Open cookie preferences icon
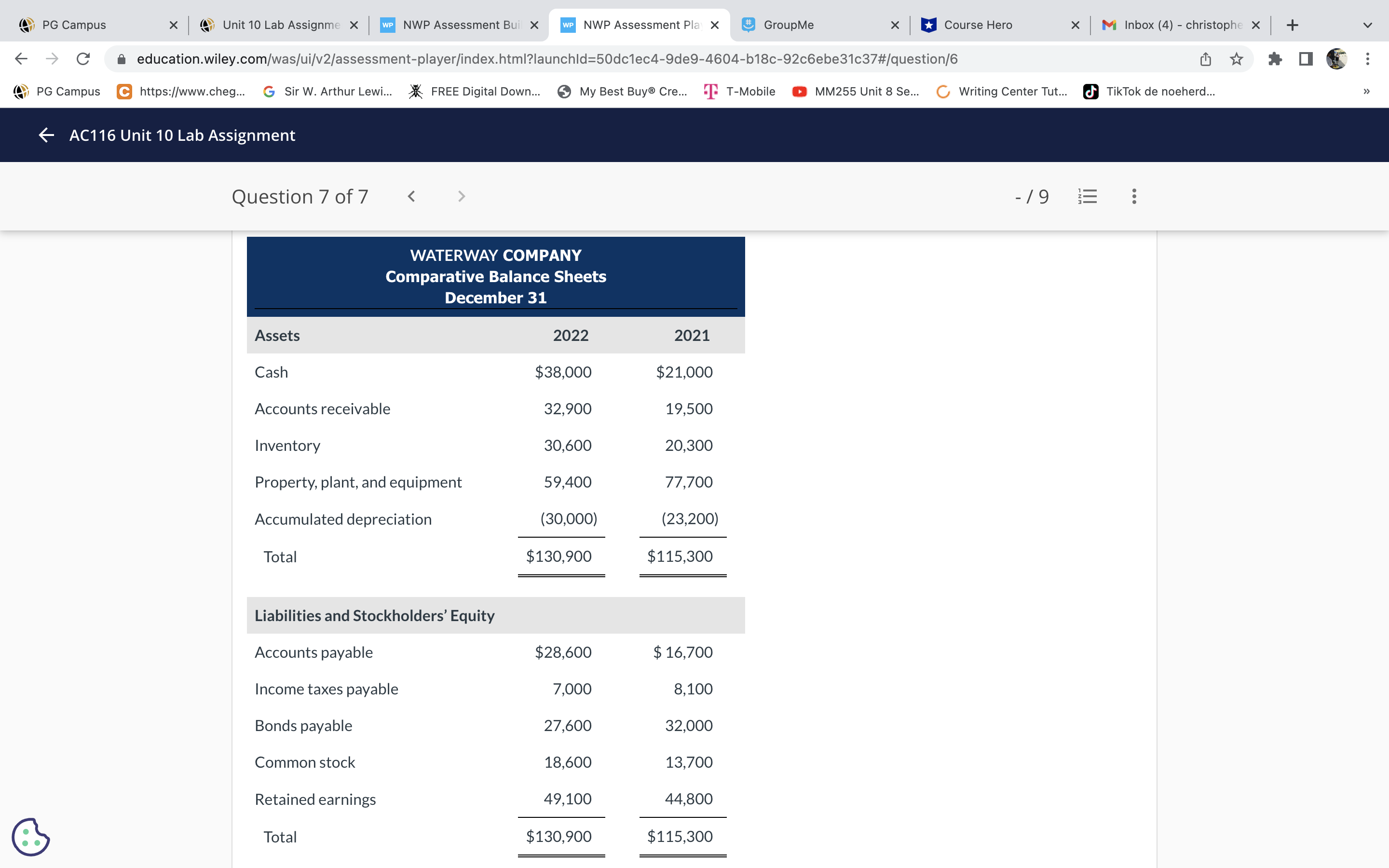The image size is (1389, 868). click(30, 837)
